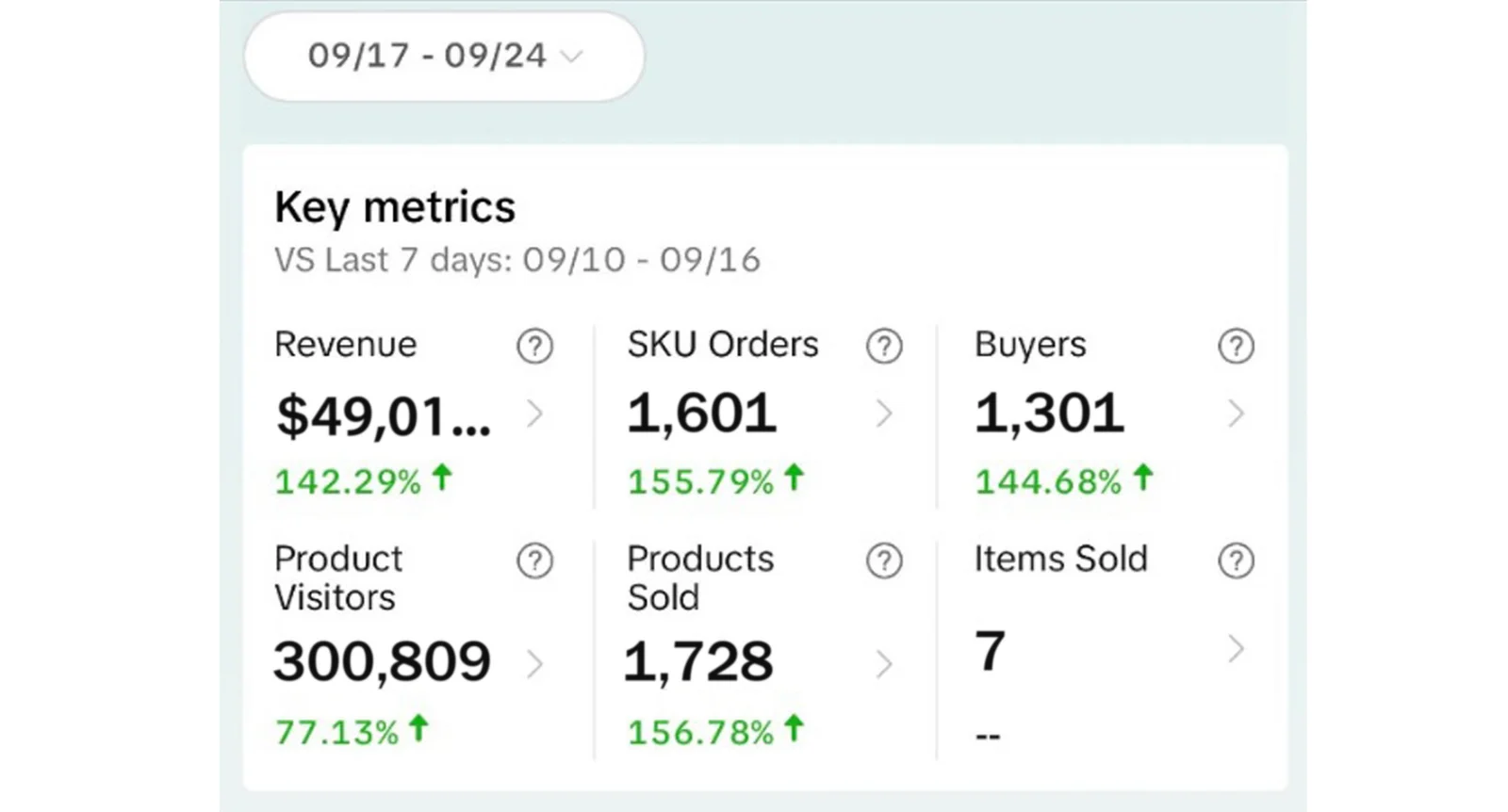Open Product Visitors help icon
The height and width of the screenshot is (812, 1508).
click(534, 561)
